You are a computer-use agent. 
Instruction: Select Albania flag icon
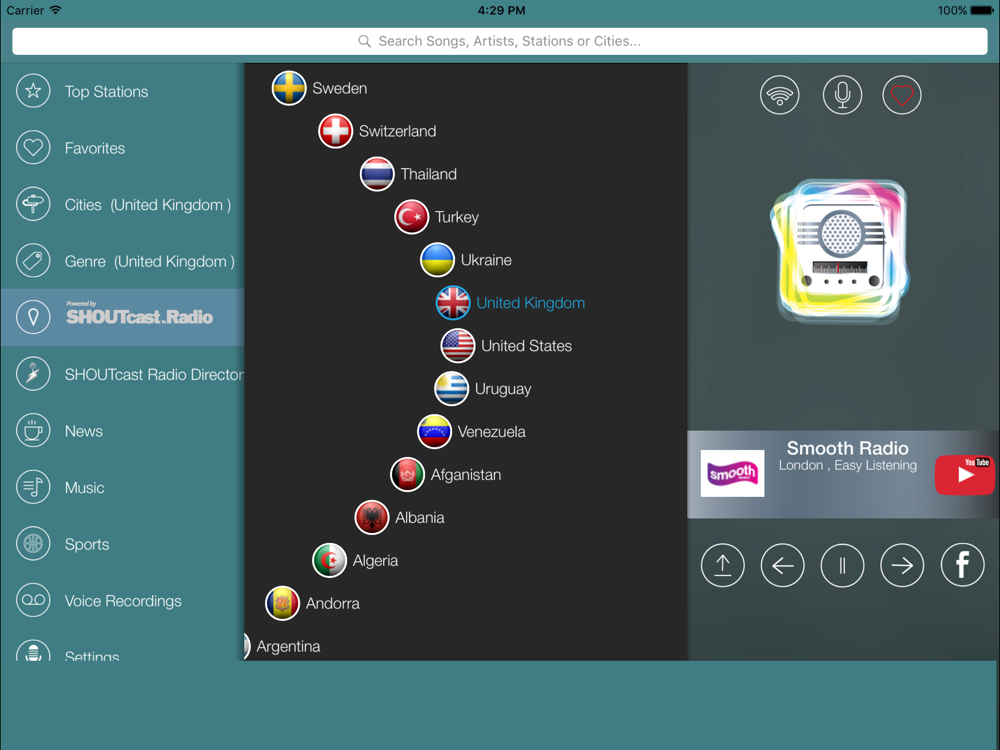(x=372, y=517)
